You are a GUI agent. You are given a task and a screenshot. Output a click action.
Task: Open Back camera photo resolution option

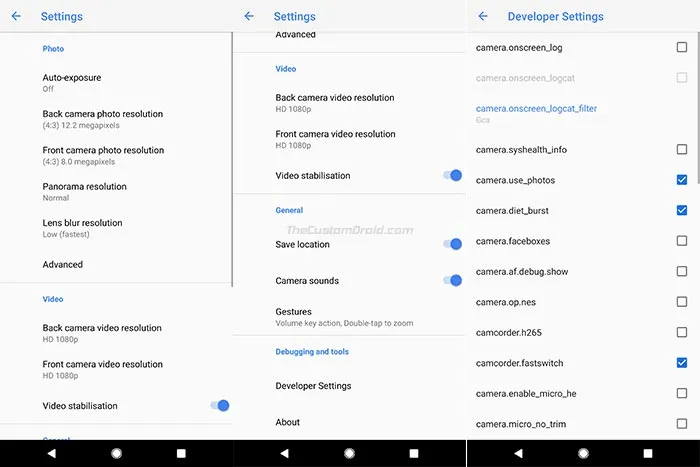click(116, 119)
